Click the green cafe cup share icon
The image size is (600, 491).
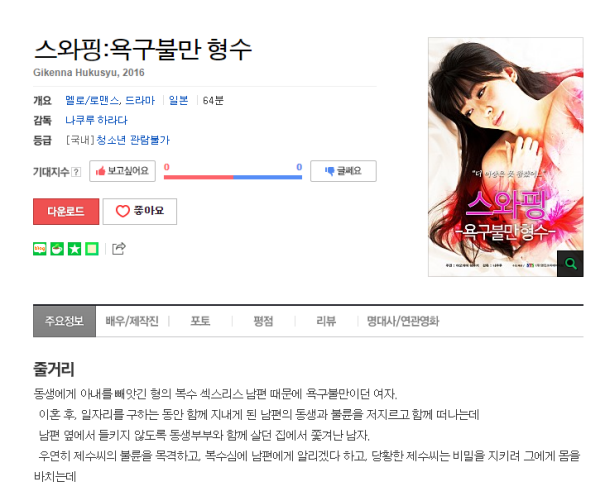pyautogui.click(x=57, y=249)
